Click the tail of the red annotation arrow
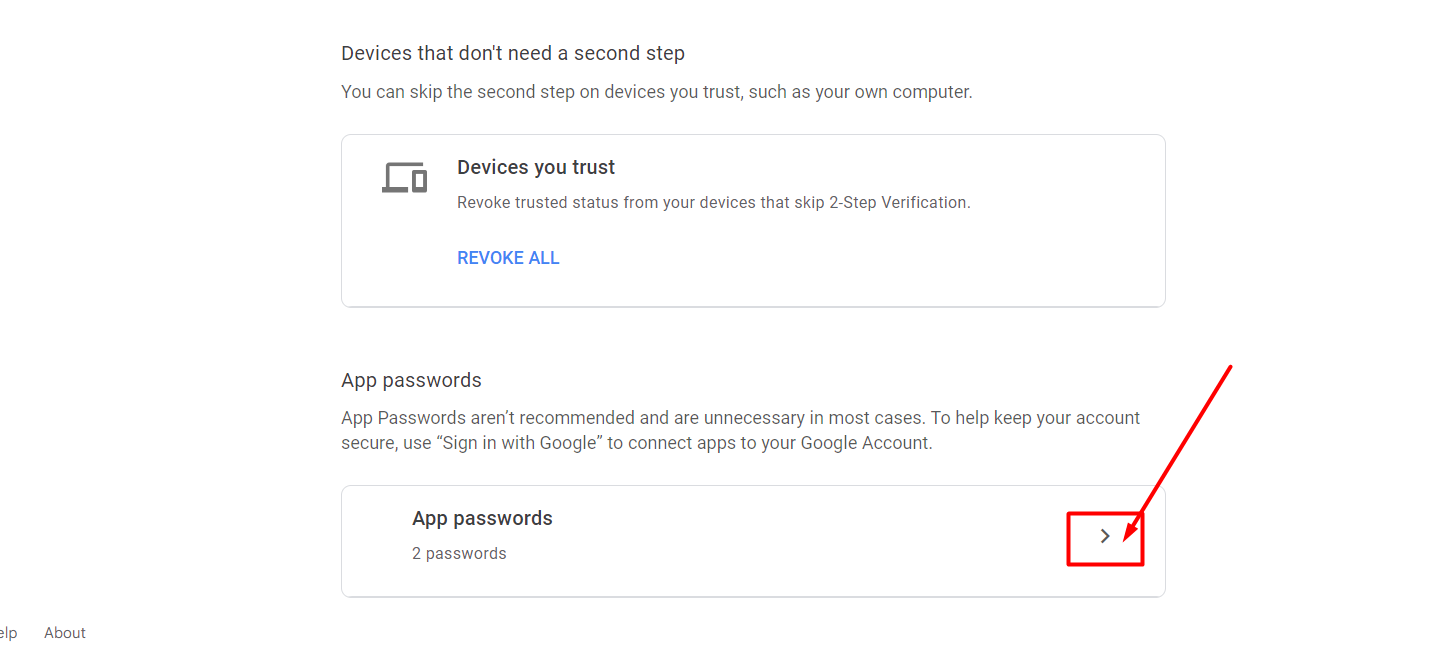The height and width of the screenshot is (650, 1455). point(1229,368)
